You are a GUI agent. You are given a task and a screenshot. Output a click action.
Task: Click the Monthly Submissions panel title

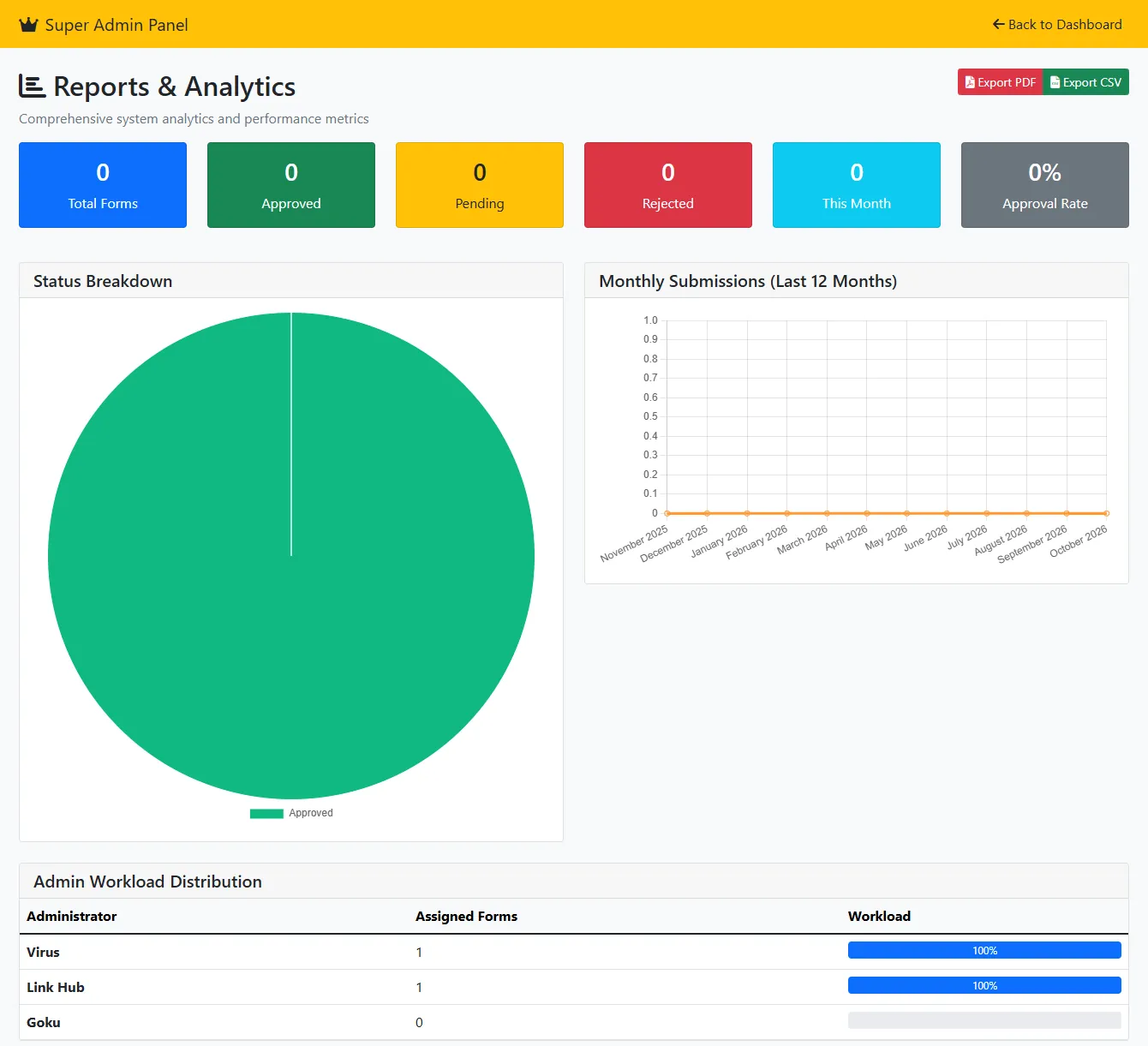(748, 281)
